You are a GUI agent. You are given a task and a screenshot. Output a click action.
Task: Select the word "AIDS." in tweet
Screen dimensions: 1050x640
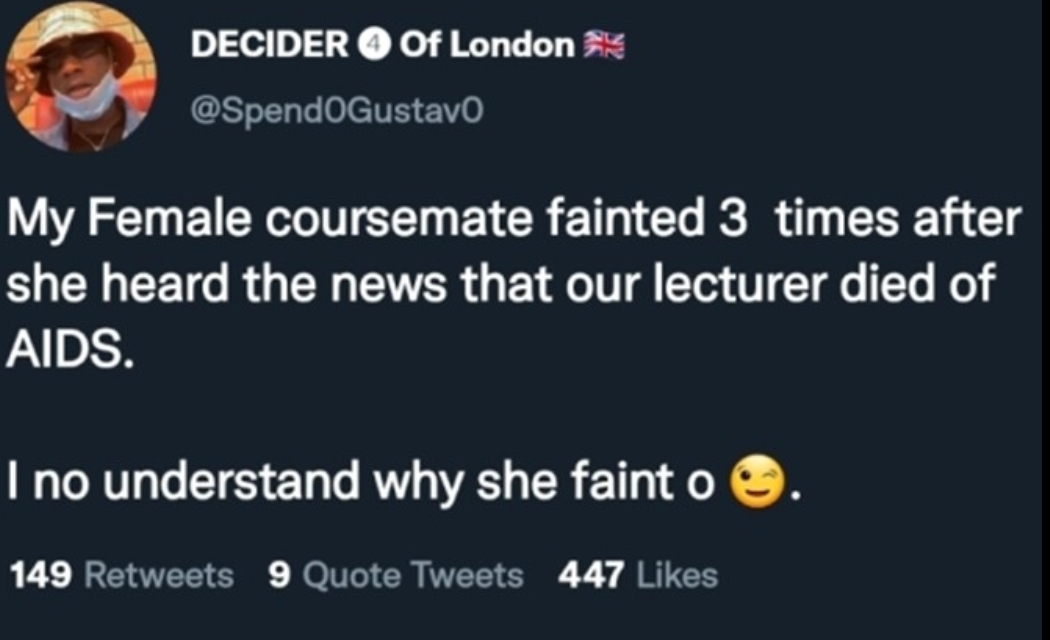click(69, 351)
